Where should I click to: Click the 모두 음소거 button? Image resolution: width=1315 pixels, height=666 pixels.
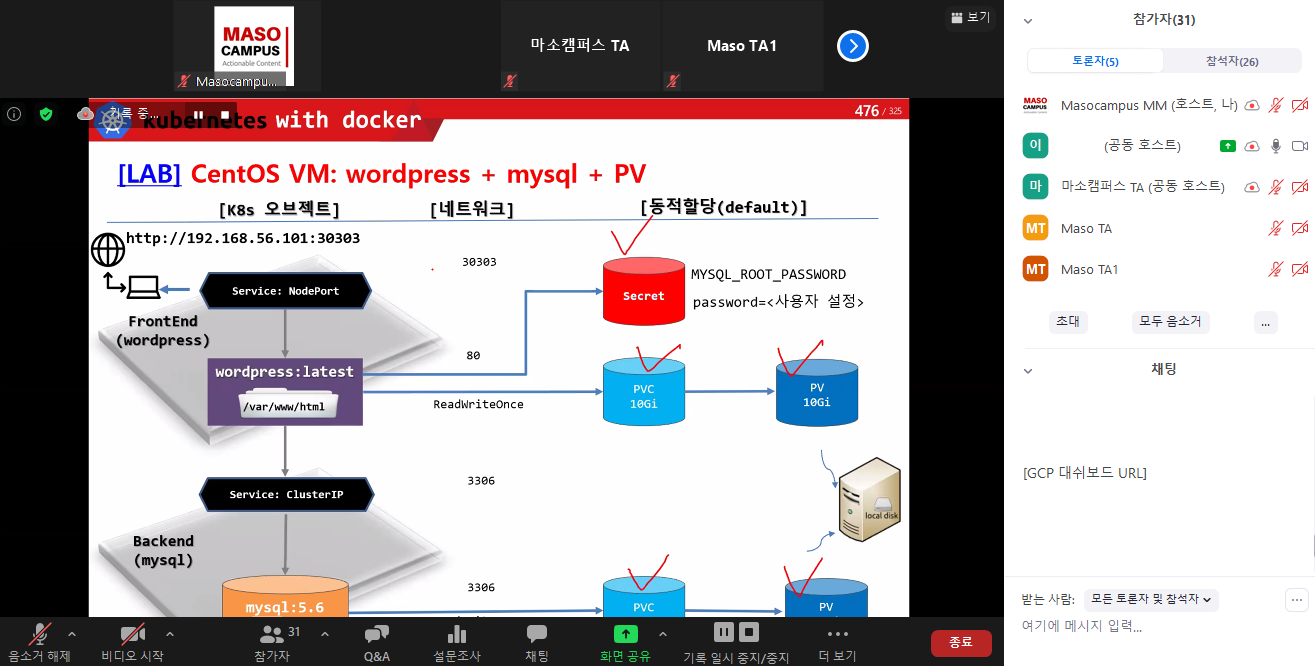point(1170,322)
